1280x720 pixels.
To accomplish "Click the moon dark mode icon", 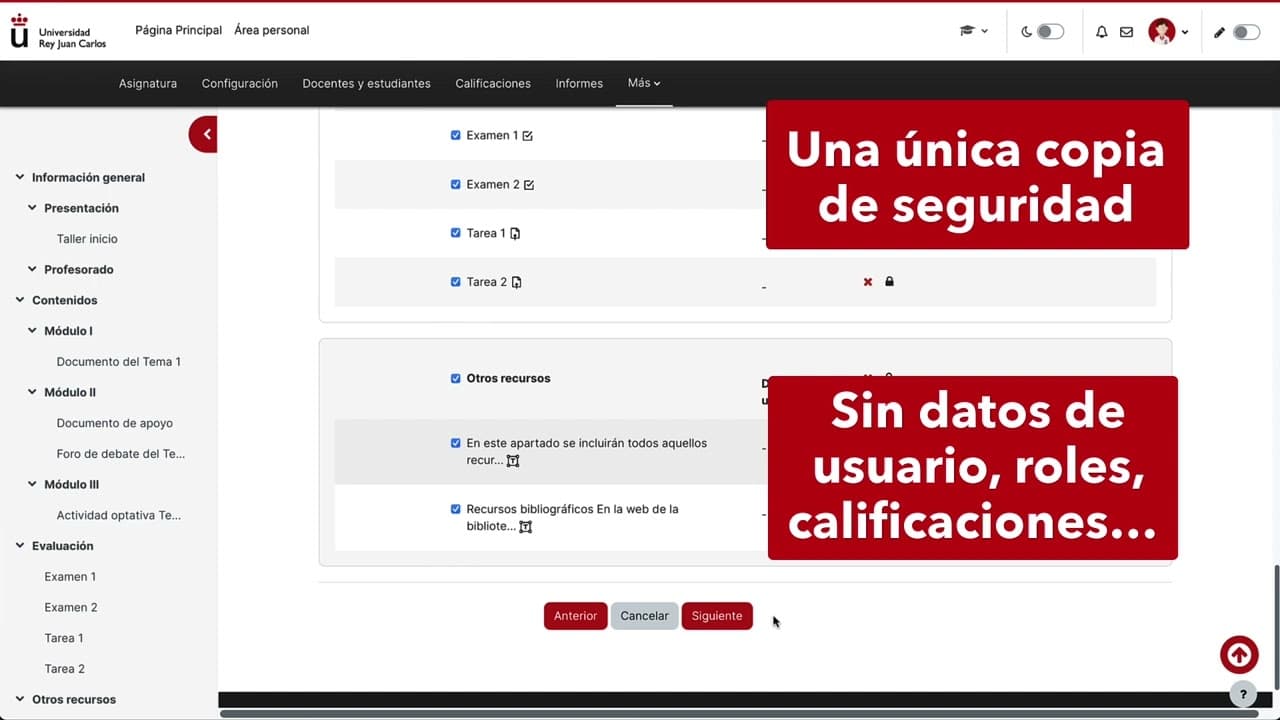I will click(1026, 32).
